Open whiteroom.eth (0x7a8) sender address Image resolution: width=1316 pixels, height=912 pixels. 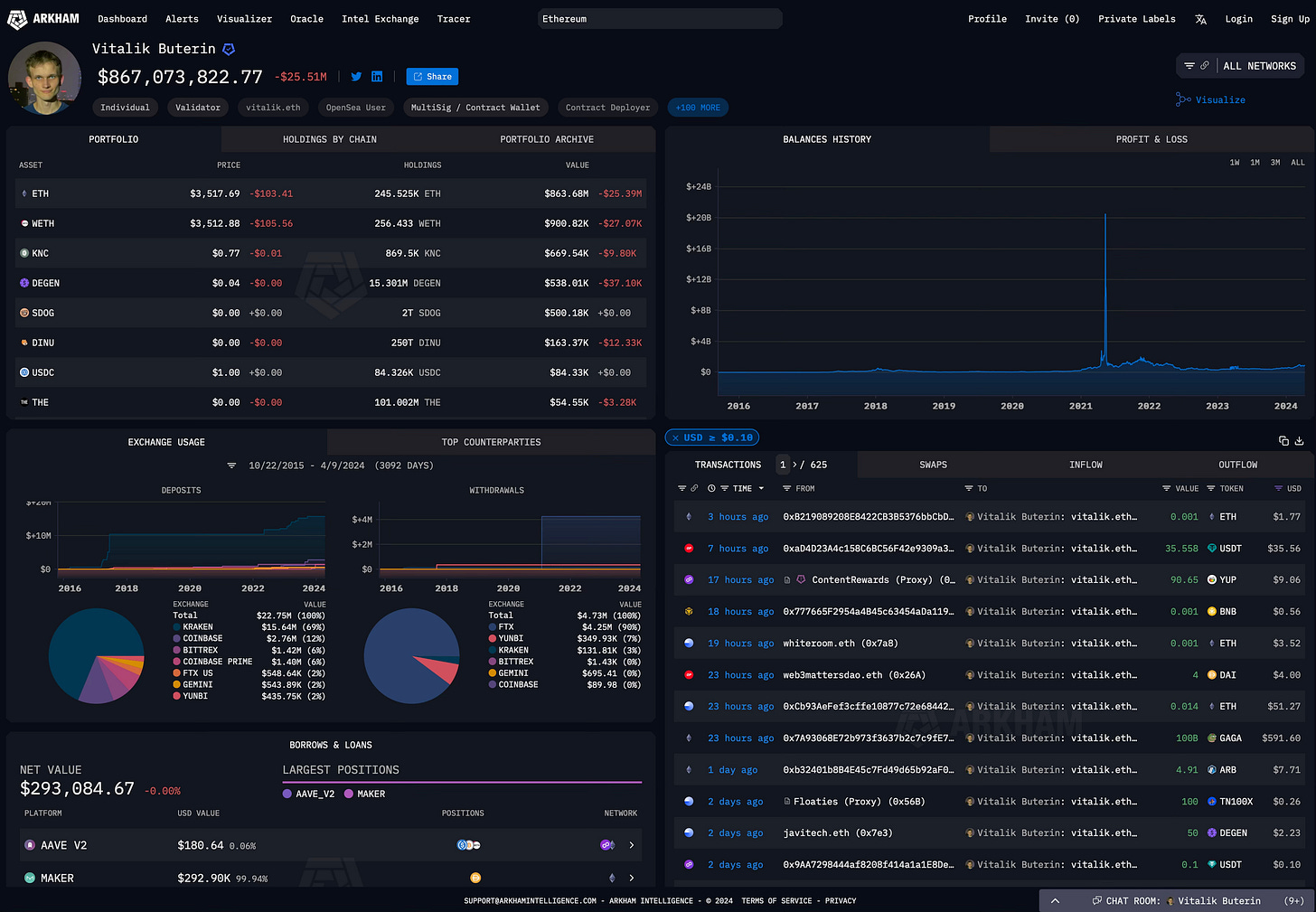(x=841, y=644)
